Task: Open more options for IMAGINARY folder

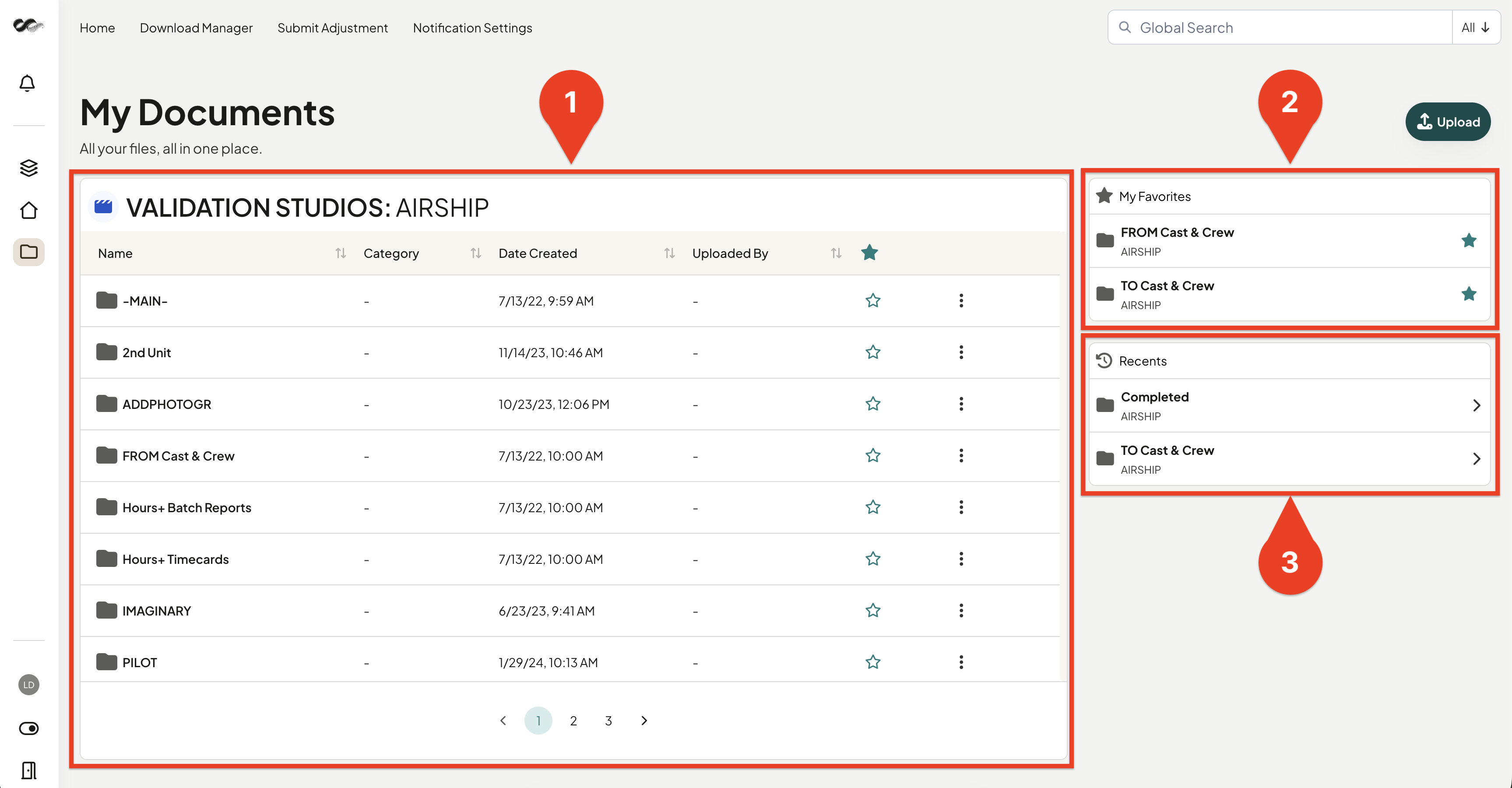Action: 961,611
